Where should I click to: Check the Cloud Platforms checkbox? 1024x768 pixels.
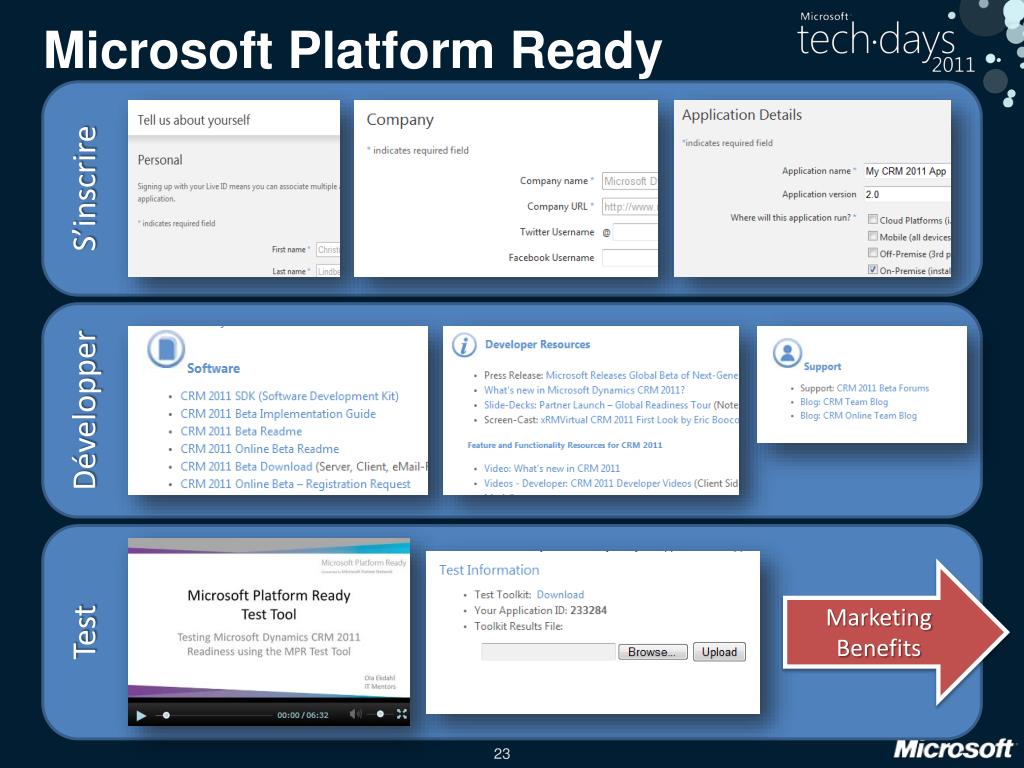coord(872,219)
